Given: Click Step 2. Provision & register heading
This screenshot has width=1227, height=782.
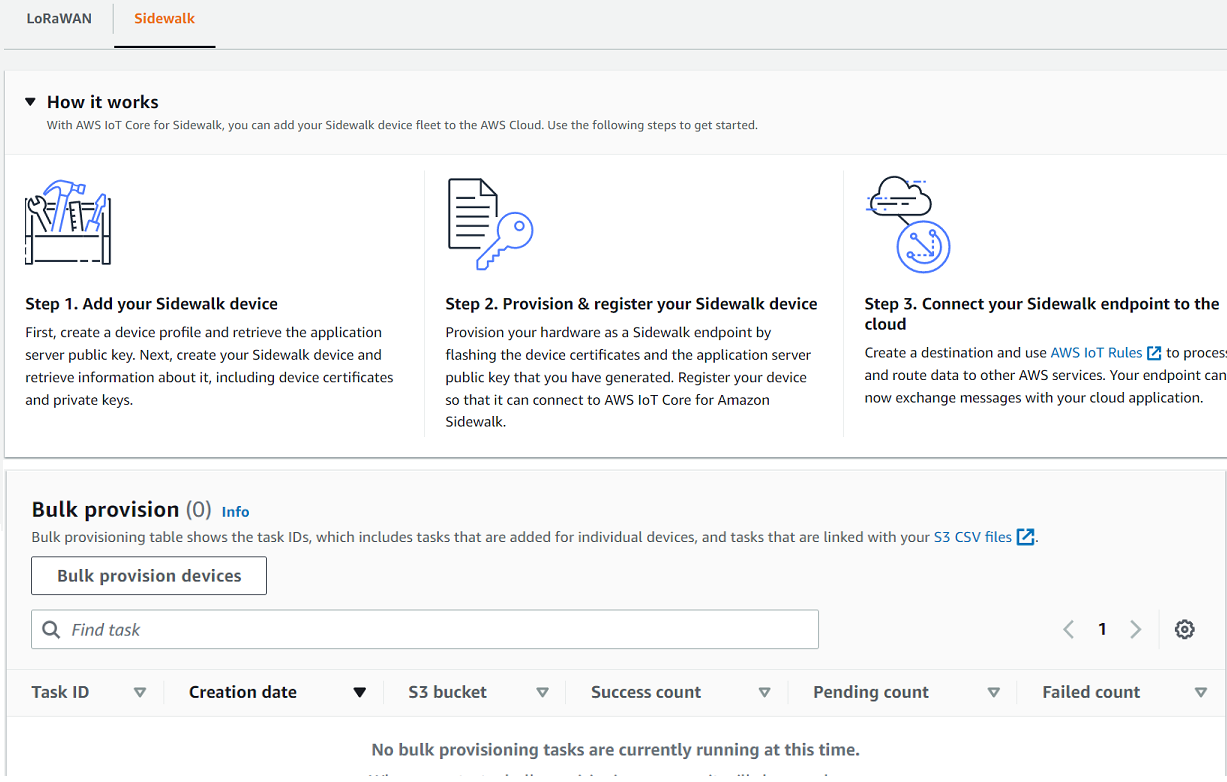Looking at the screenshot, I should (632, 304).
